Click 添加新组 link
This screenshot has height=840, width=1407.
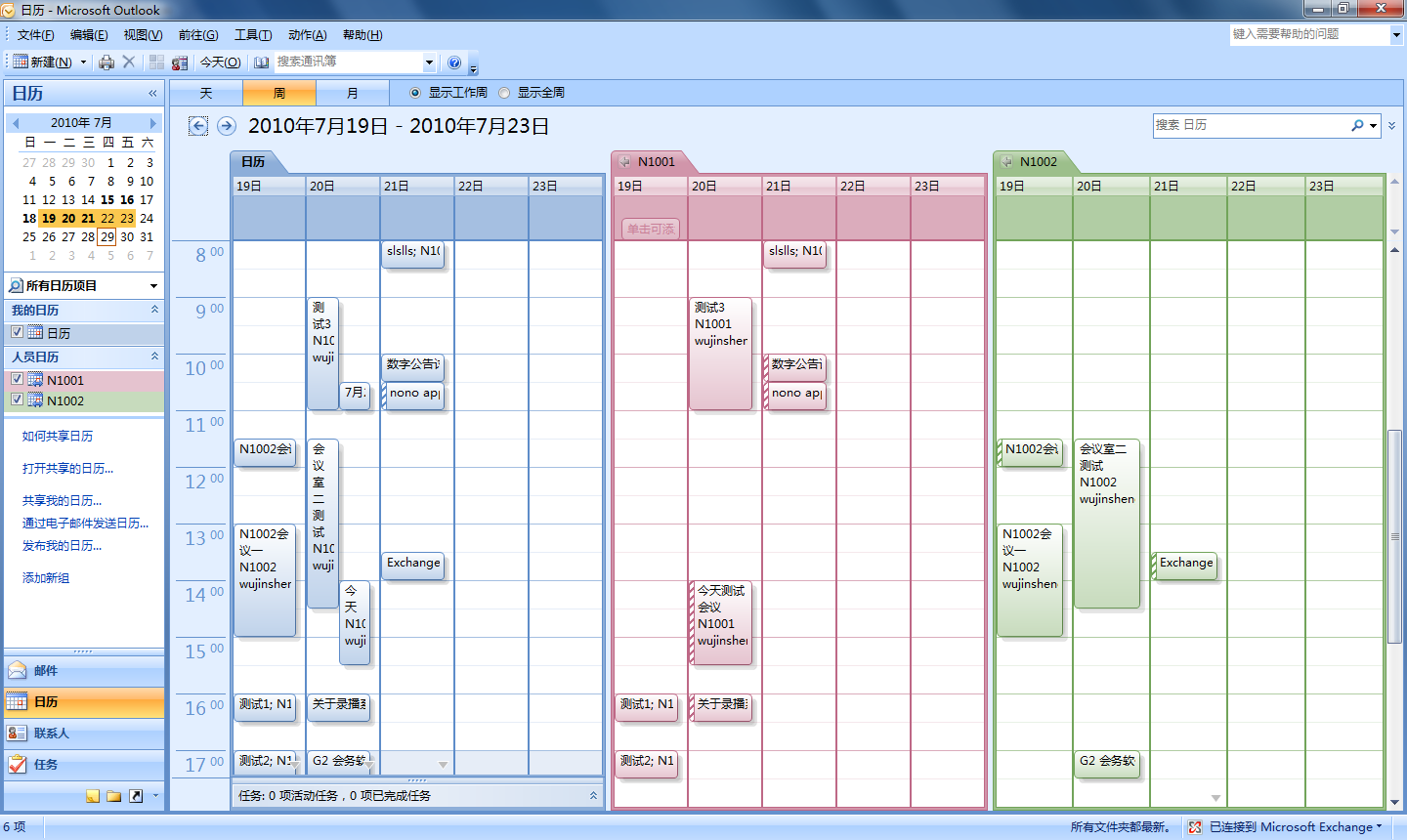(46, 578)
